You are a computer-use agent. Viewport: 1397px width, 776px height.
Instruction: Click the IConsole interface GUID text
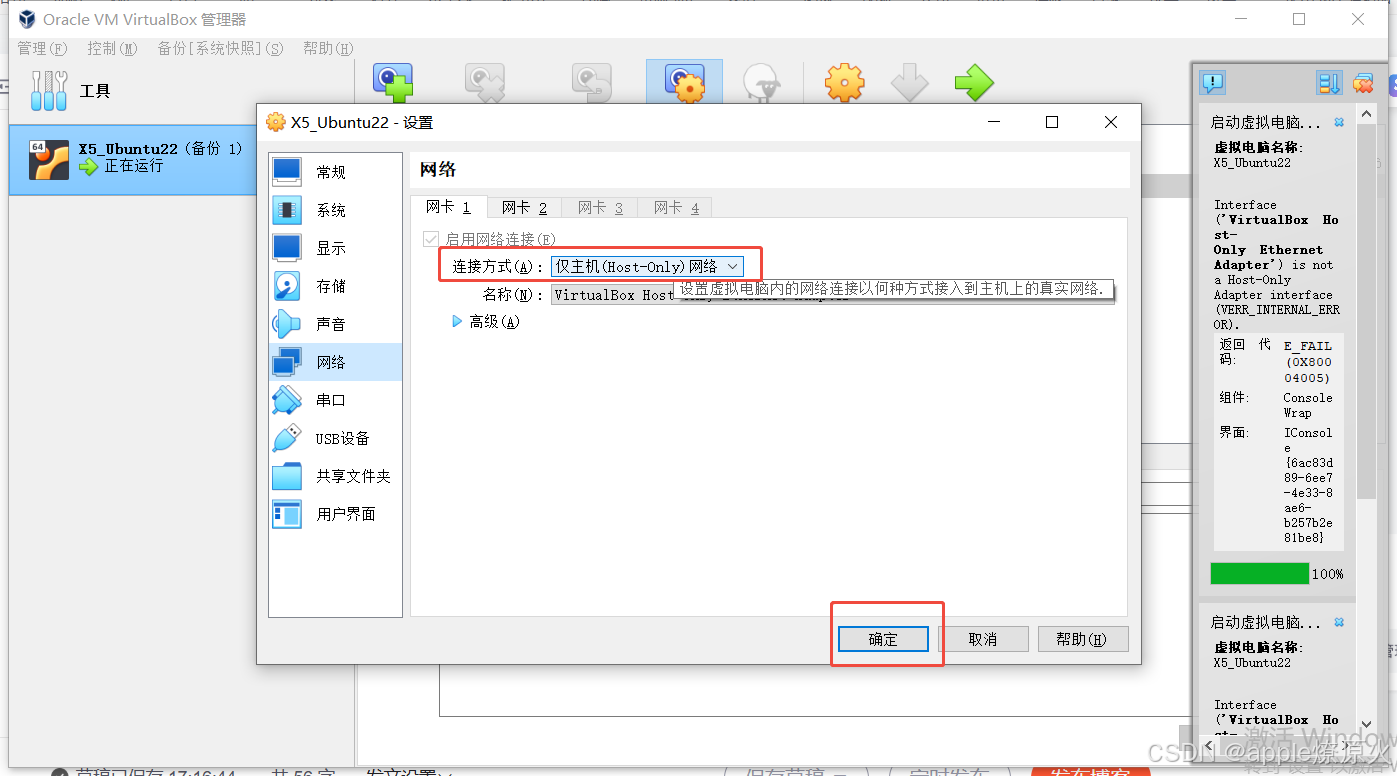[1308, 485]
